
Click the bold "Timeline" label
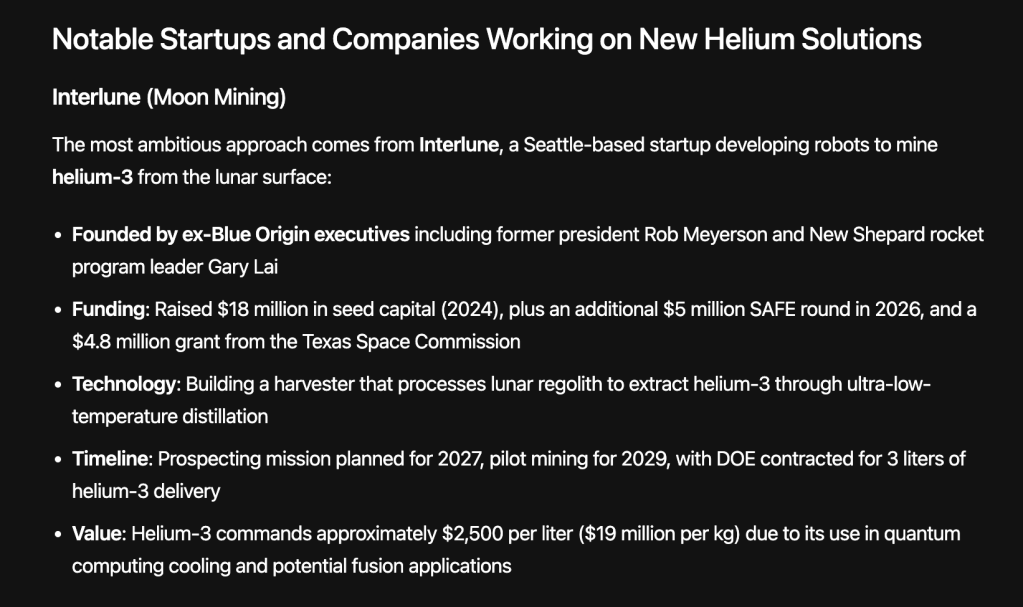(x=110, y=459)
